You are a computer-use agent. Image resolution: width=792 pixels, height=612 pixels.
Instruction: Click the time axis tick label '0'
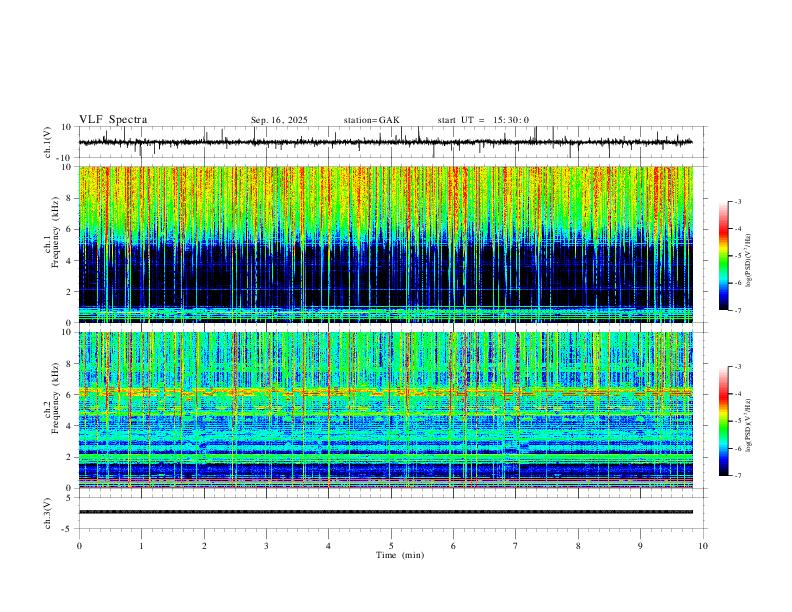(79, 546)
